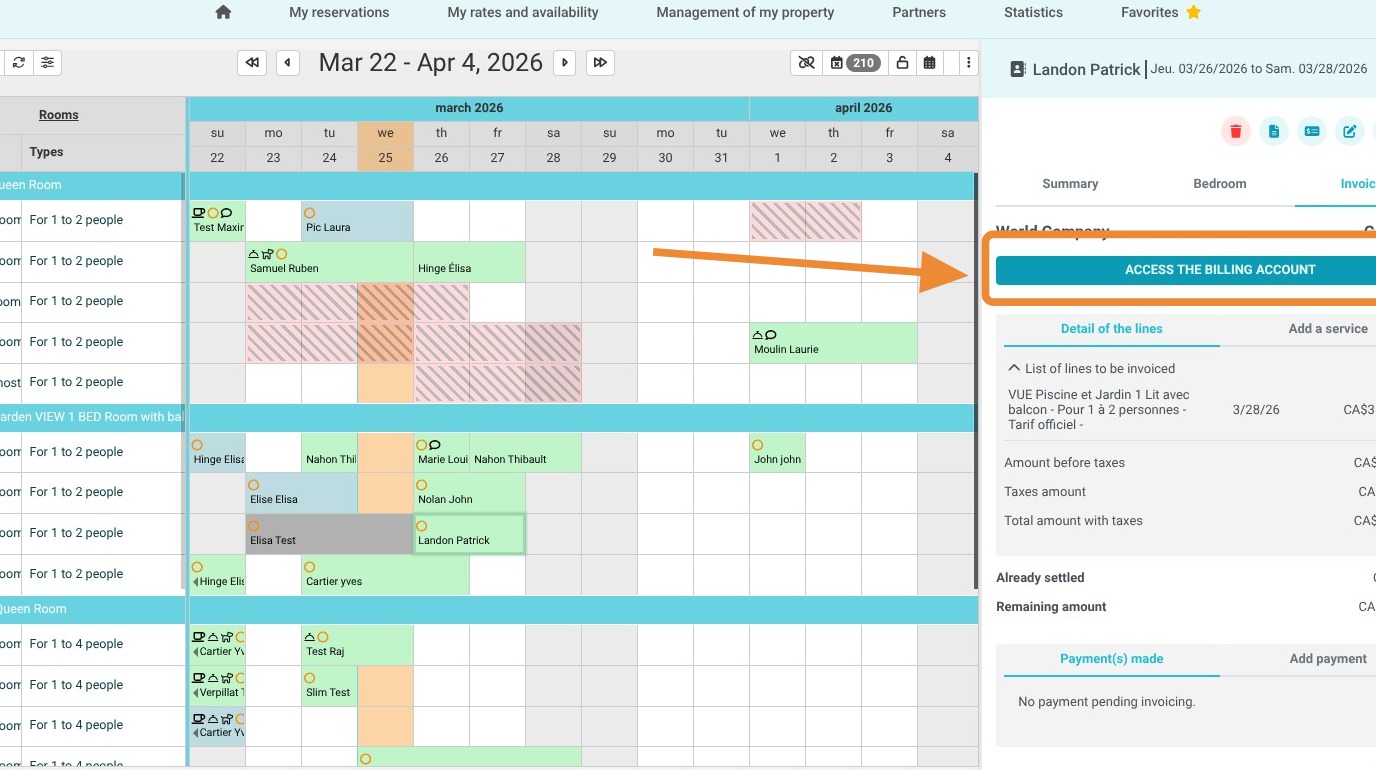The width and height of the screenshot is (1376, 770).
Task: Open the Samuel Ruben reservation
Action: (x=329, y=262)
